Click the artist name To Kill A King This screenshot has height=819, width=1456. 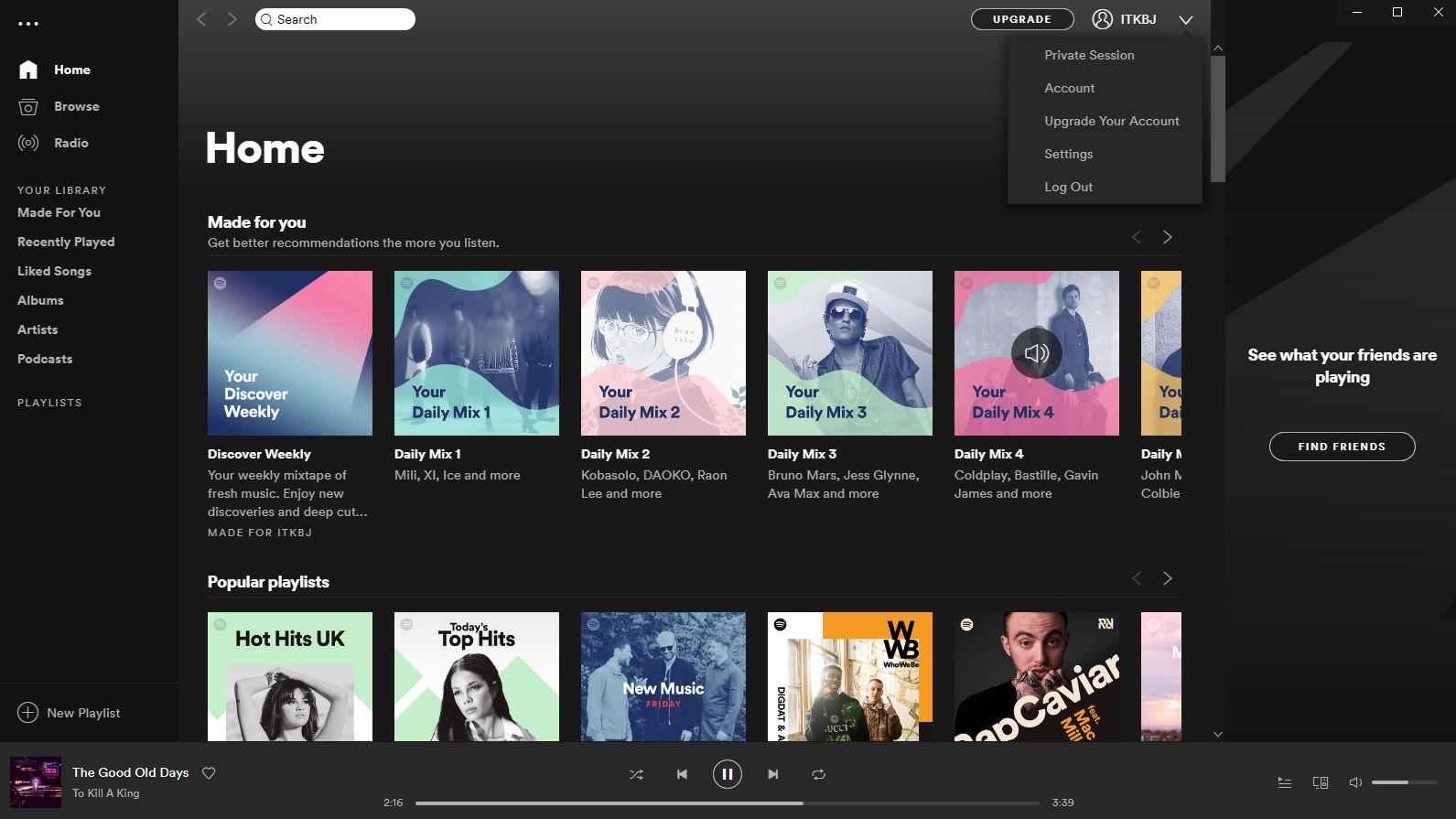click(x=106, y=793)
